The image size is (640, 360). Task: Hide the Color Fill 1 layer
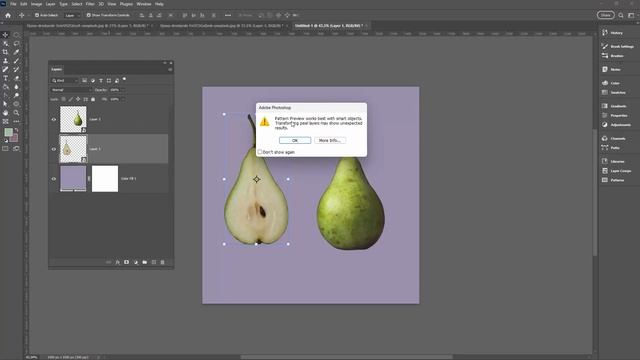pos(53,178)
